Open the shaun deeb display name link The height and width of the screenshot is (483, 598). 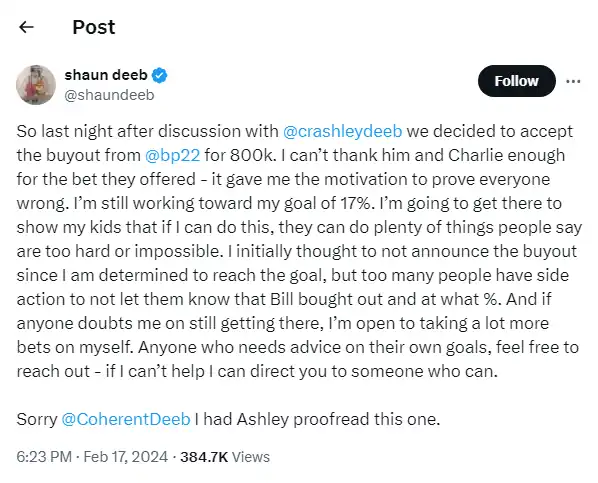(x=106, y=75)
